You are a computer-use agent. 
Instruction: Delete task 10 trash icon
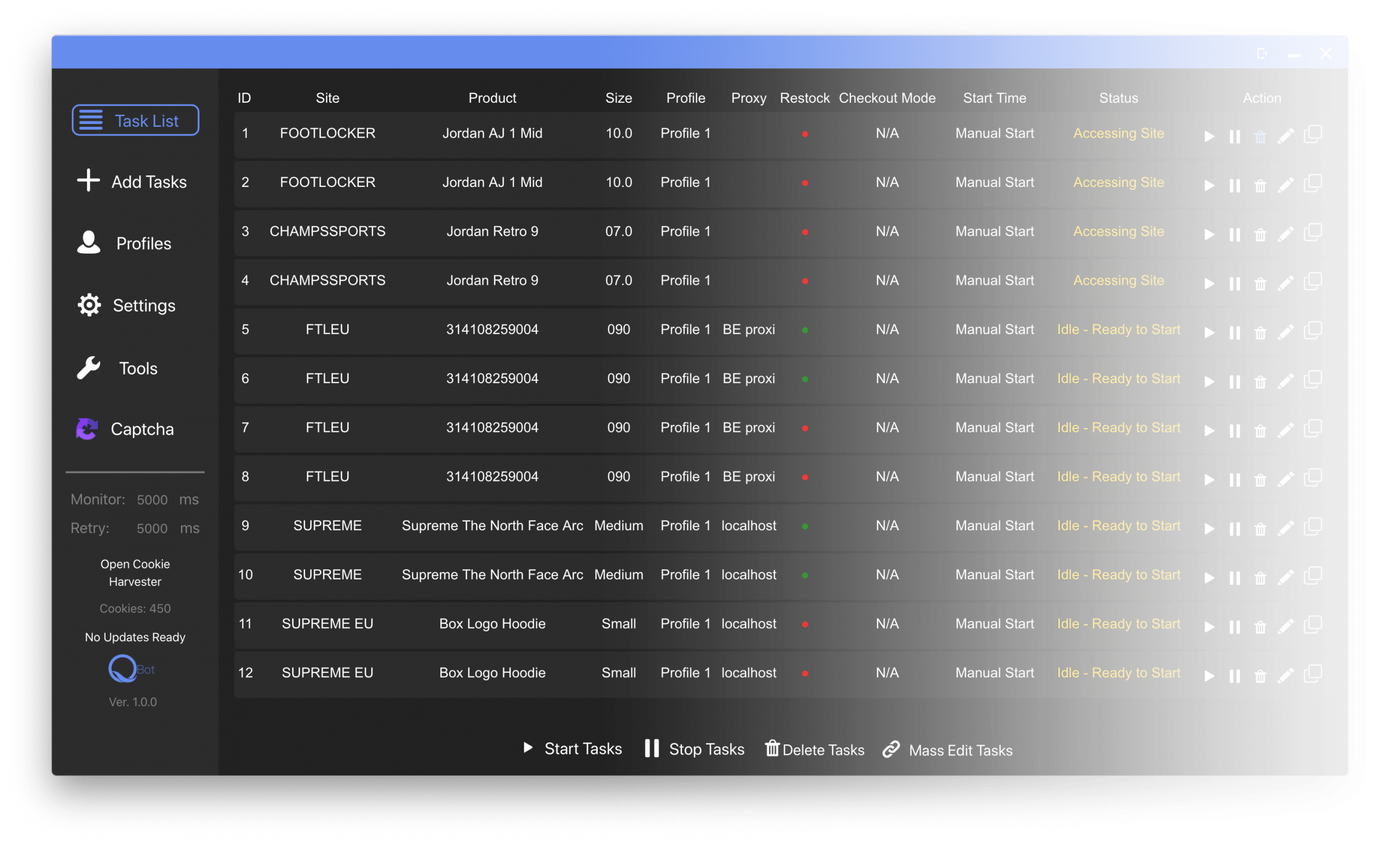1259,578
